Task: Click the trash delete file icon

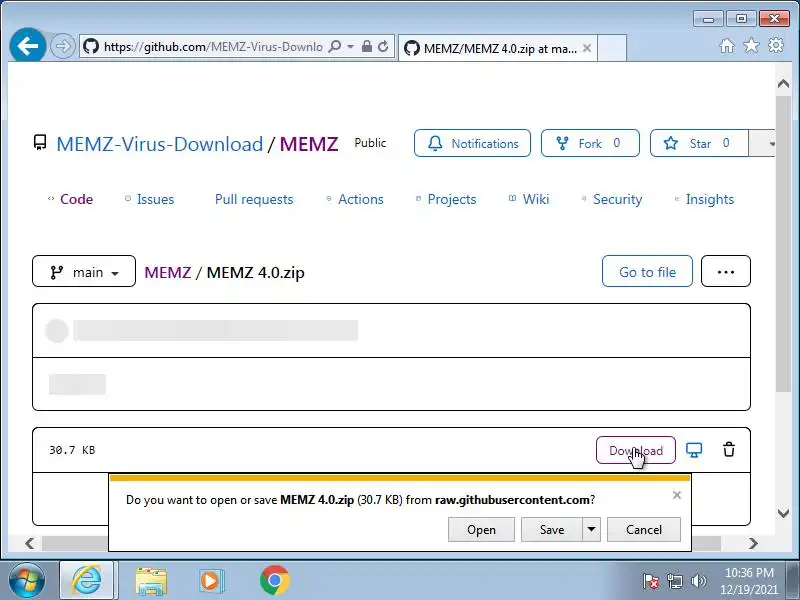Action: [x=729, y=449]
